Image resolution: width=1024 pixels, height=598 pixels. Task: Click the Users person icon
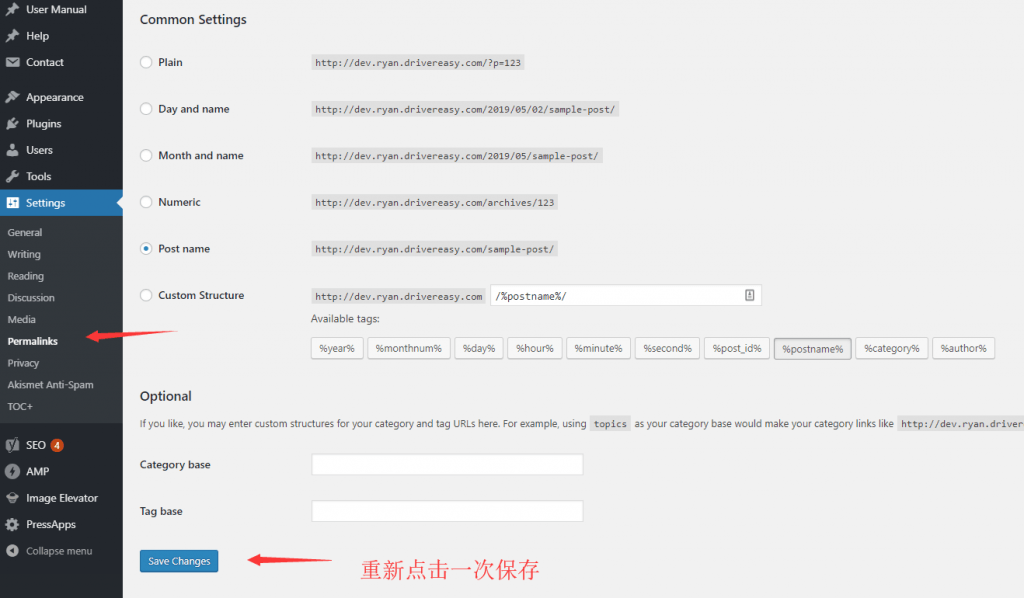point(12,150)
